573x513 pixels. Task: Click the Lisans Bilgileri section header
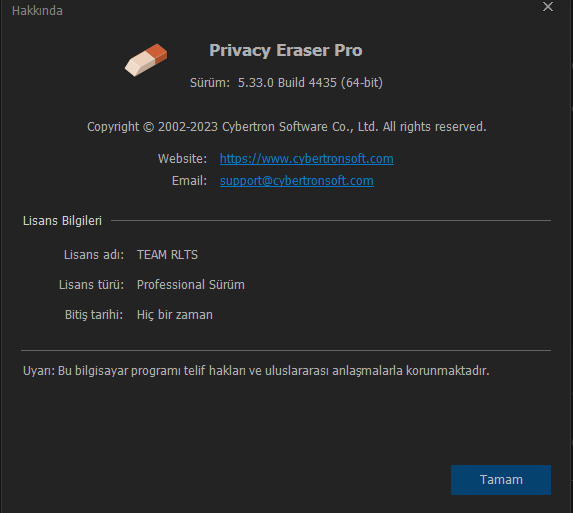[62, 221]
